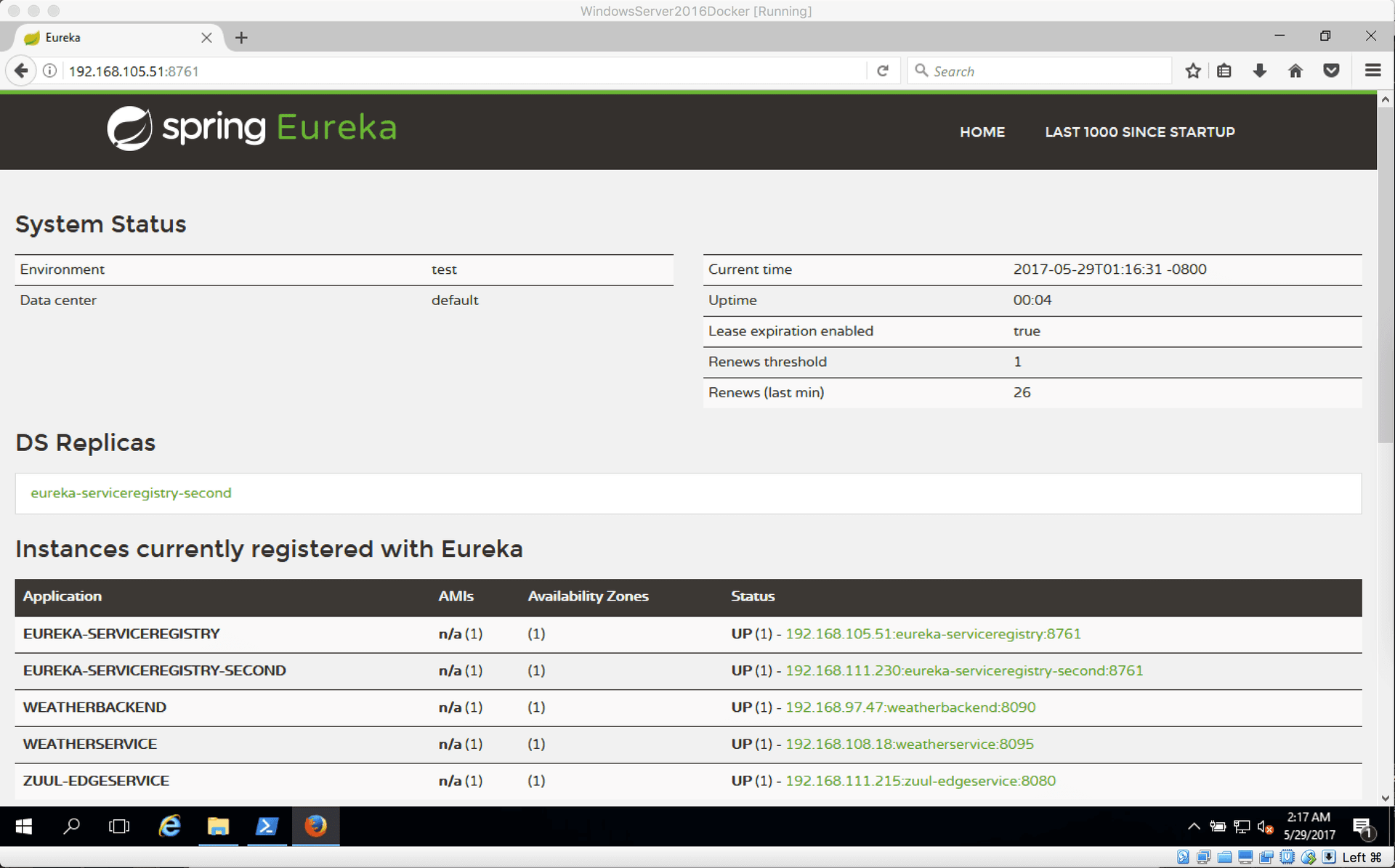The height and width of the screenshot is (868, 1395).
Task: Click the Firefox back arrow button
Action: pos(21,71)
